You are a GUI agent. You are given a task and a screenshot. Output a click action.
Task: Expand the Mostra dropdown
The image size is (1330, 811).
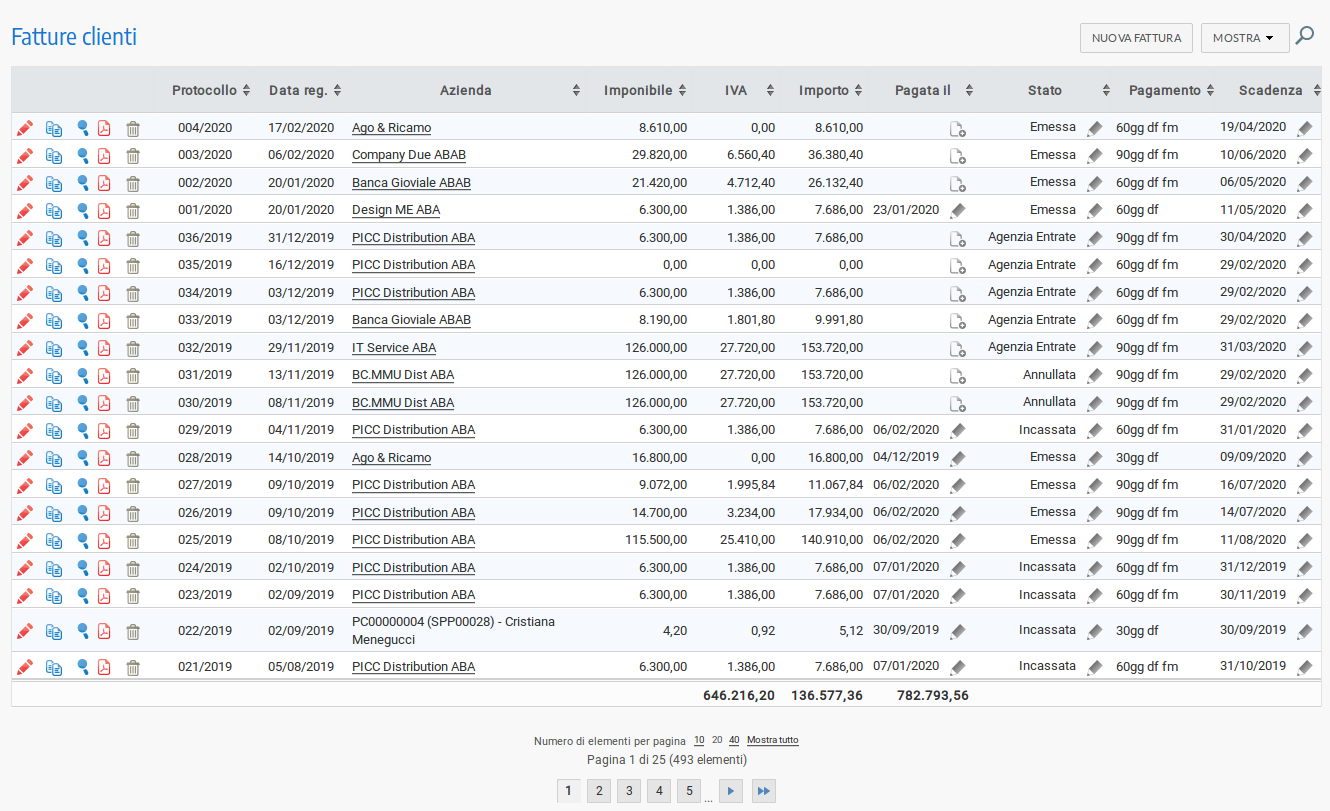click(x=1244, y=38)
